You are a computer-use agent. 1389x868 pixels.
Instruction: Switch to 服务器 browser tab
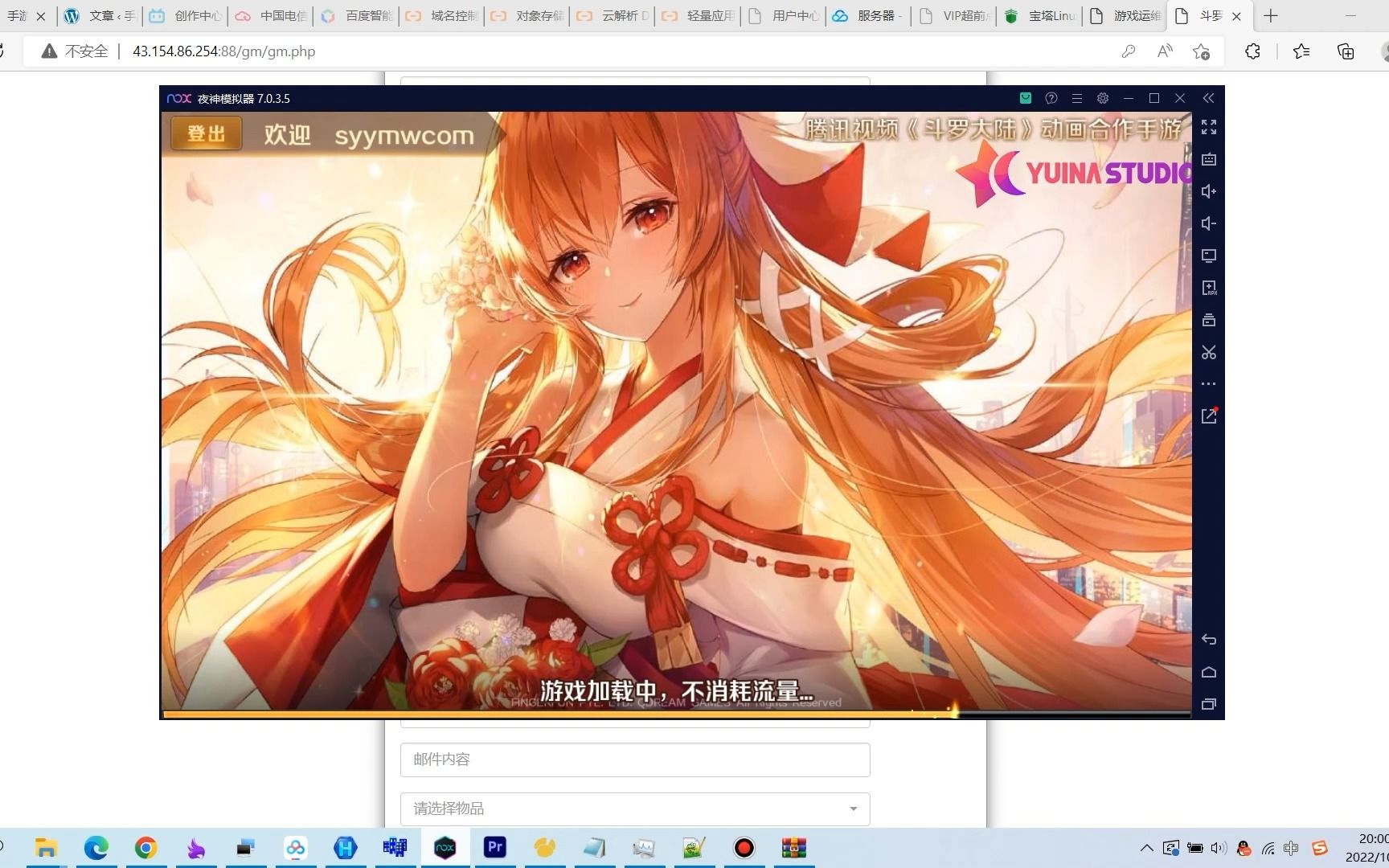868,16
